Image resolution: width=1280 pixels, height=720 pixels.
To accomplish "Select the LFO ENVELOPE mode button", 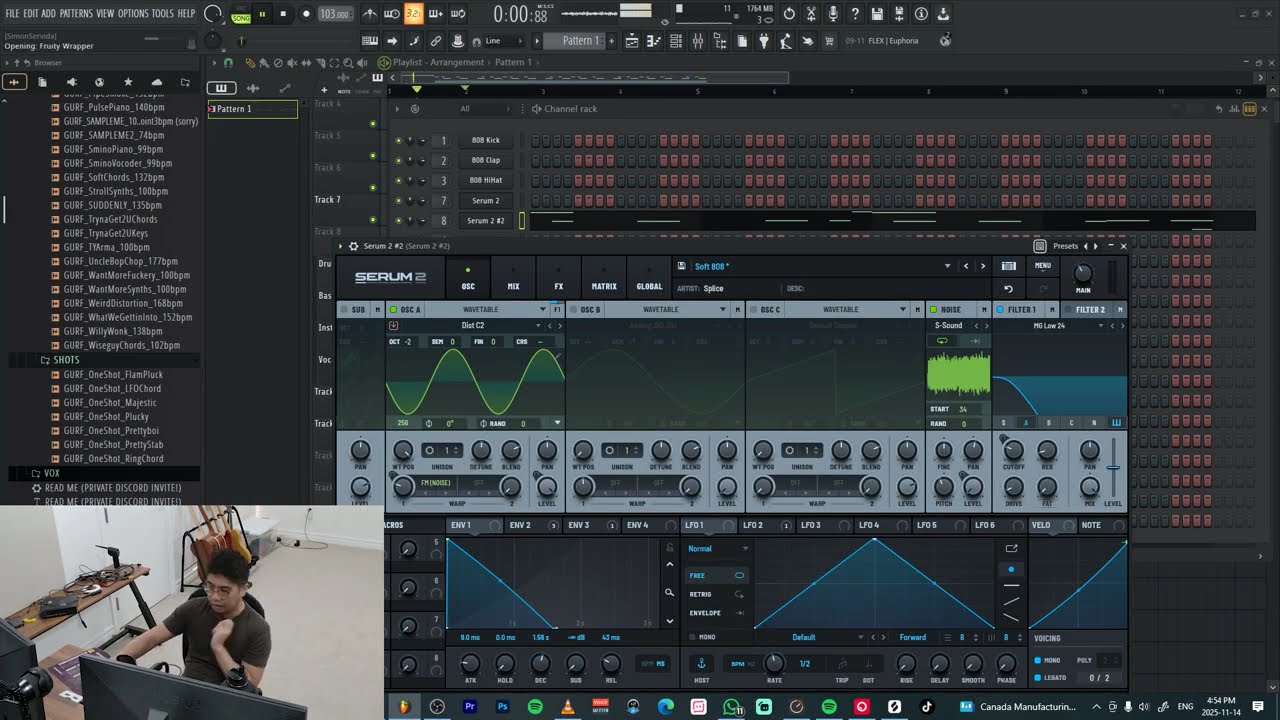I will (717, 612).
